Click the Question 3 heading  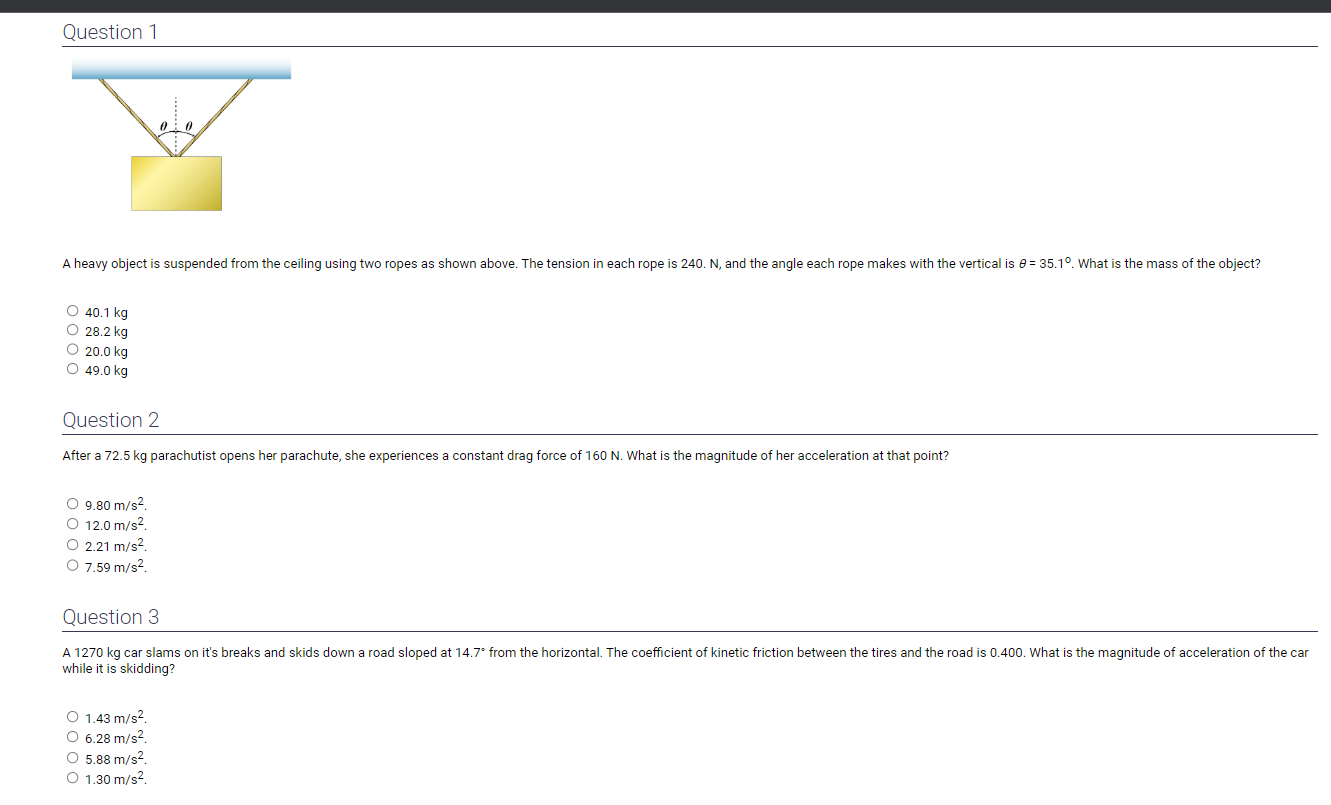point(111,617)
